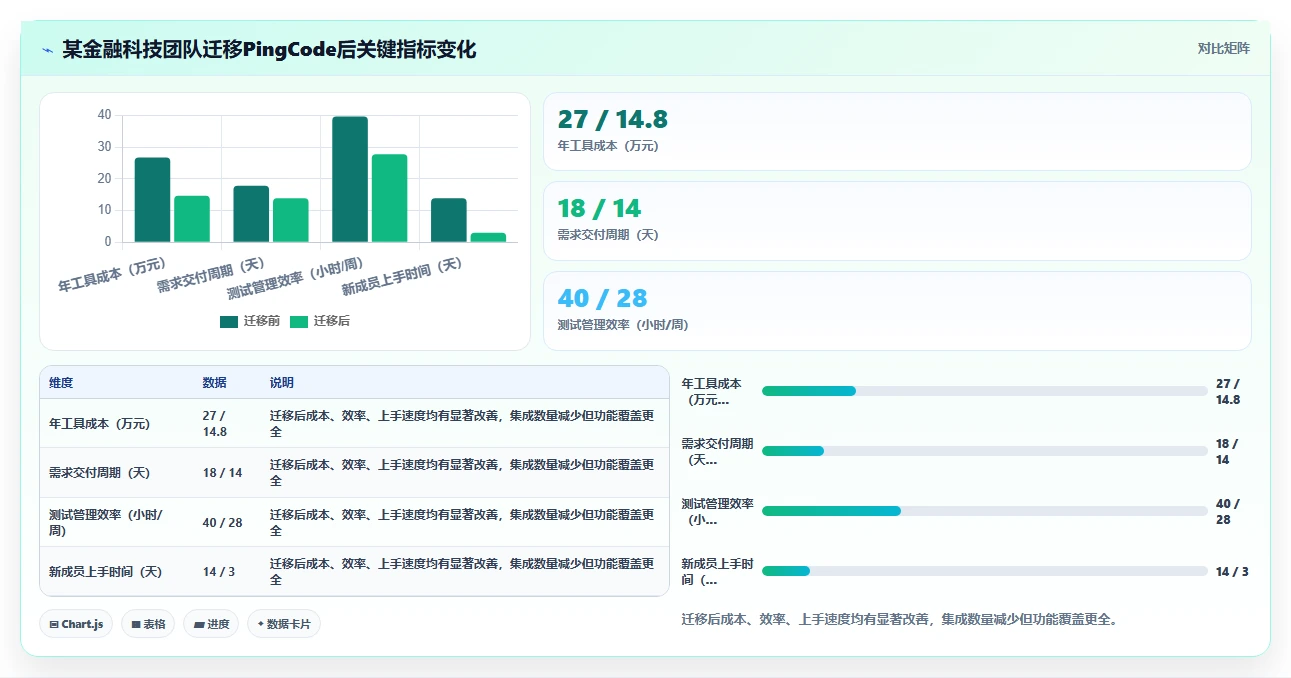Click the 数据卡片 tag chip

[x=284, y=624]
